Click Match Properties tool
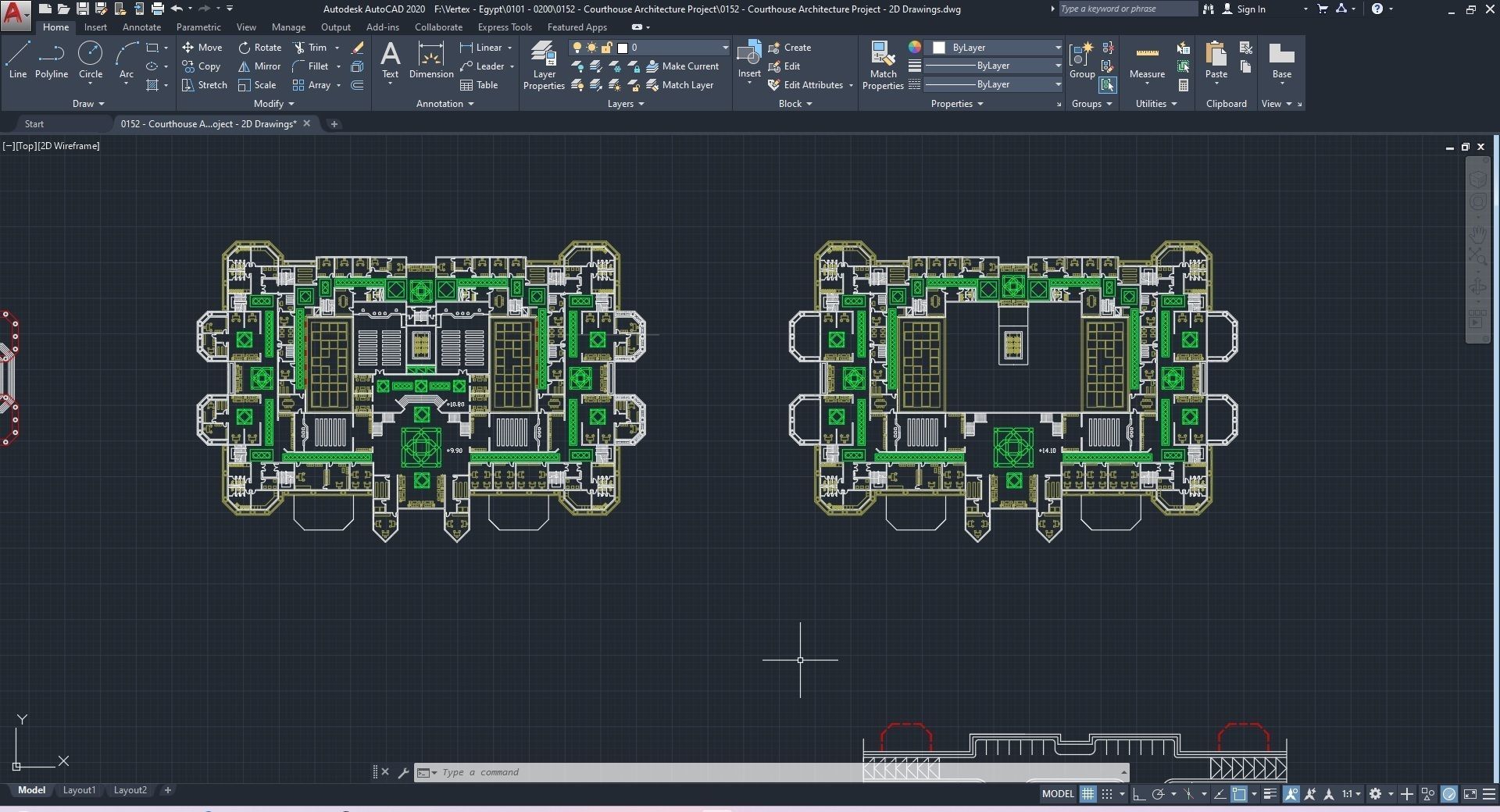 [883, 66]
